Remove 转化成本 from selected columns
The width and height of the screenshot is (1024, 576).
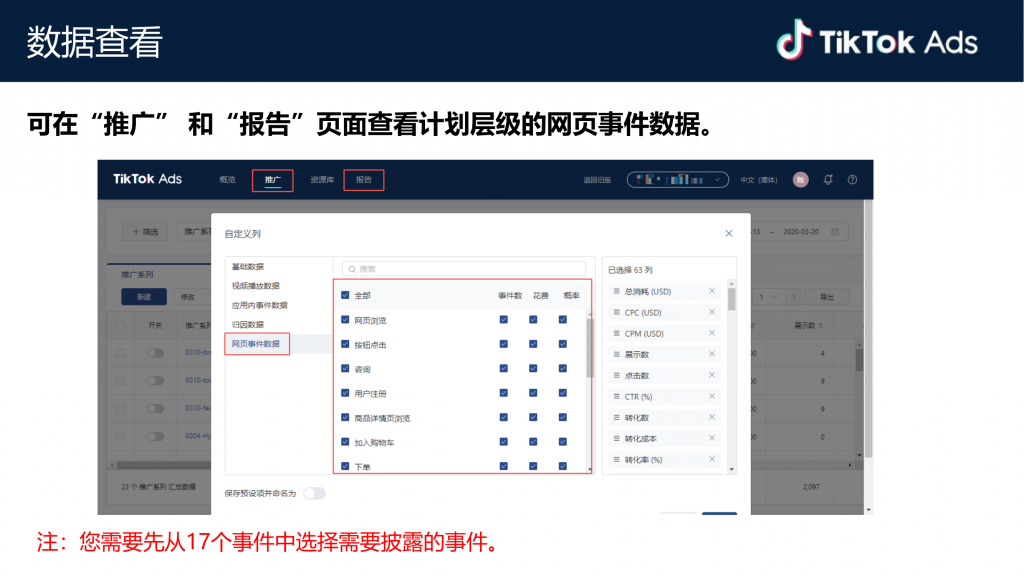712,438
